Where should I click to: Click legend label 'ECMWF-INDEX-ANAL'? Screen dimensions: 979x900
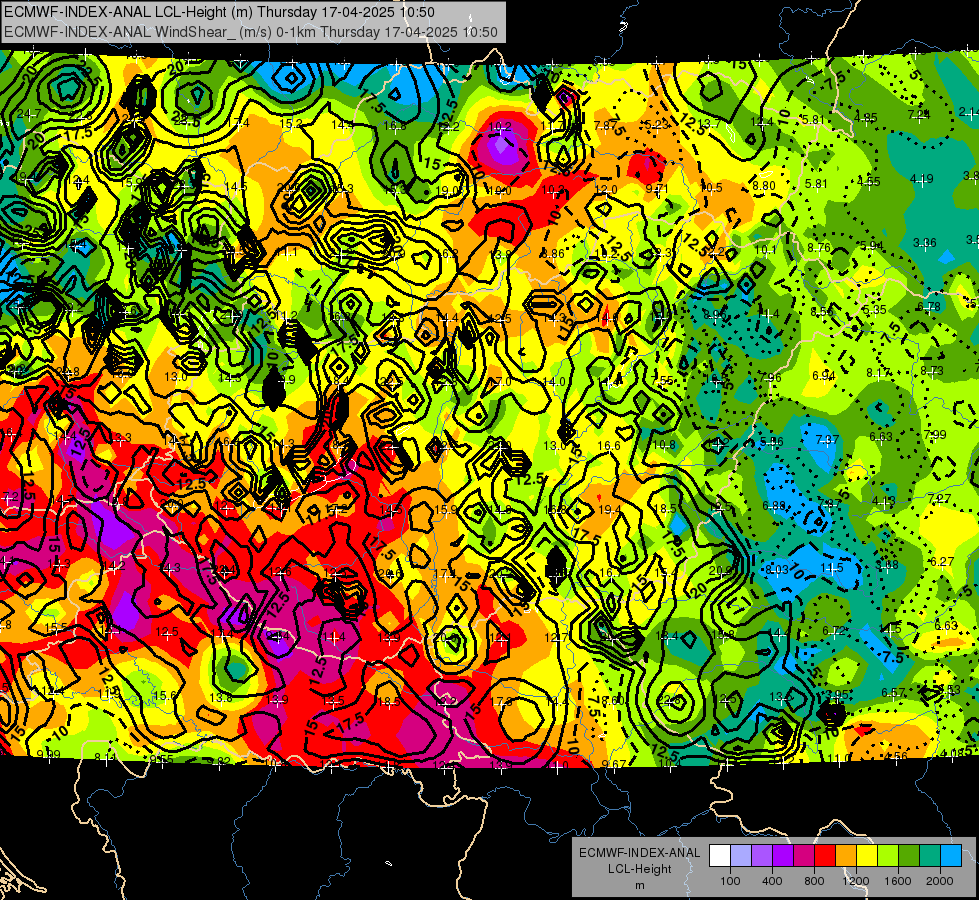pos(639,853)
